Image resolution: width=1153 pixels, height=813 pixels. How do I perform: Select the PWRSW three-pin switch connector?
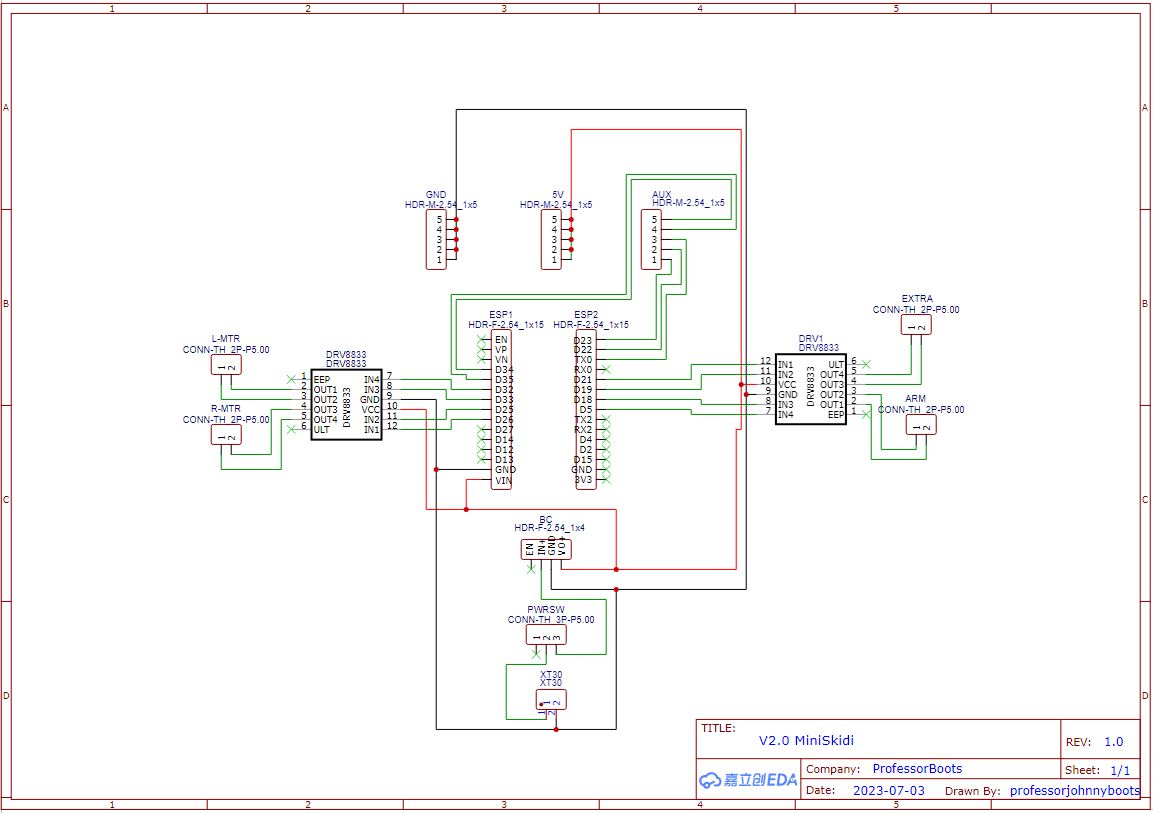coord(547,635)
